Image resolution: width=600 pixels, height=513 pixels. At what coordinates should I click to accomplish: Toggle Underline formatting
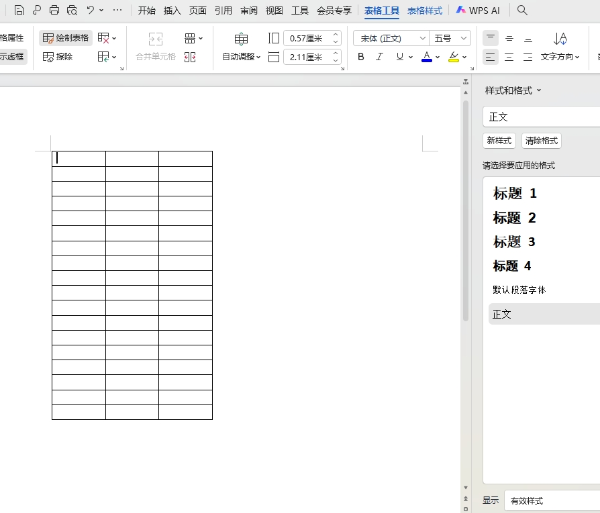[x=400, y=57]
